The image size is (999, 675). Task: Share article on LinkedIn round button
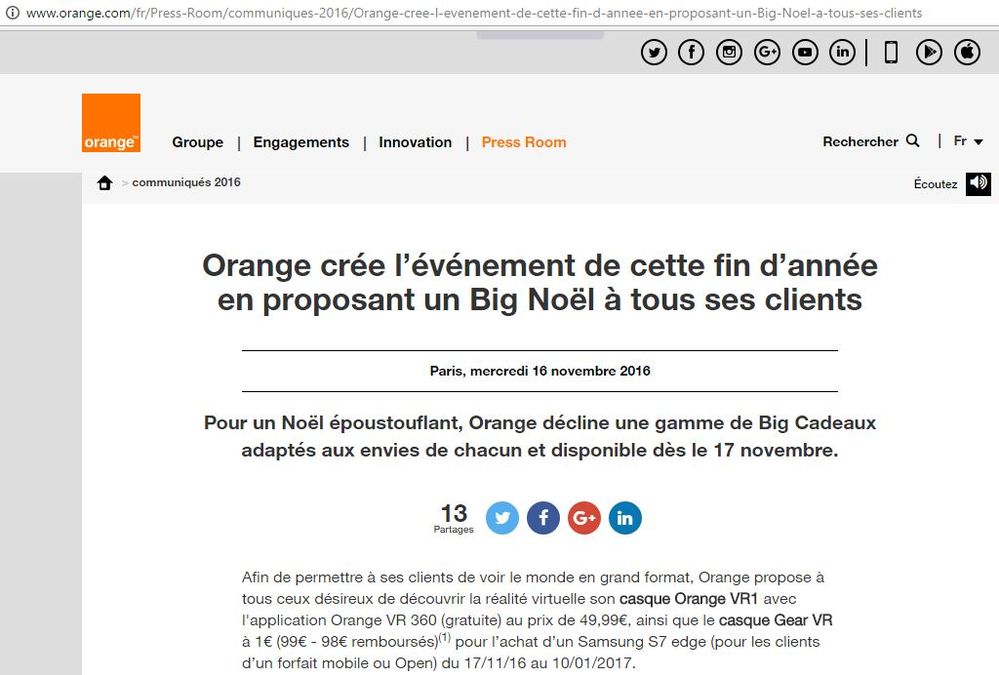coord(625,518)
